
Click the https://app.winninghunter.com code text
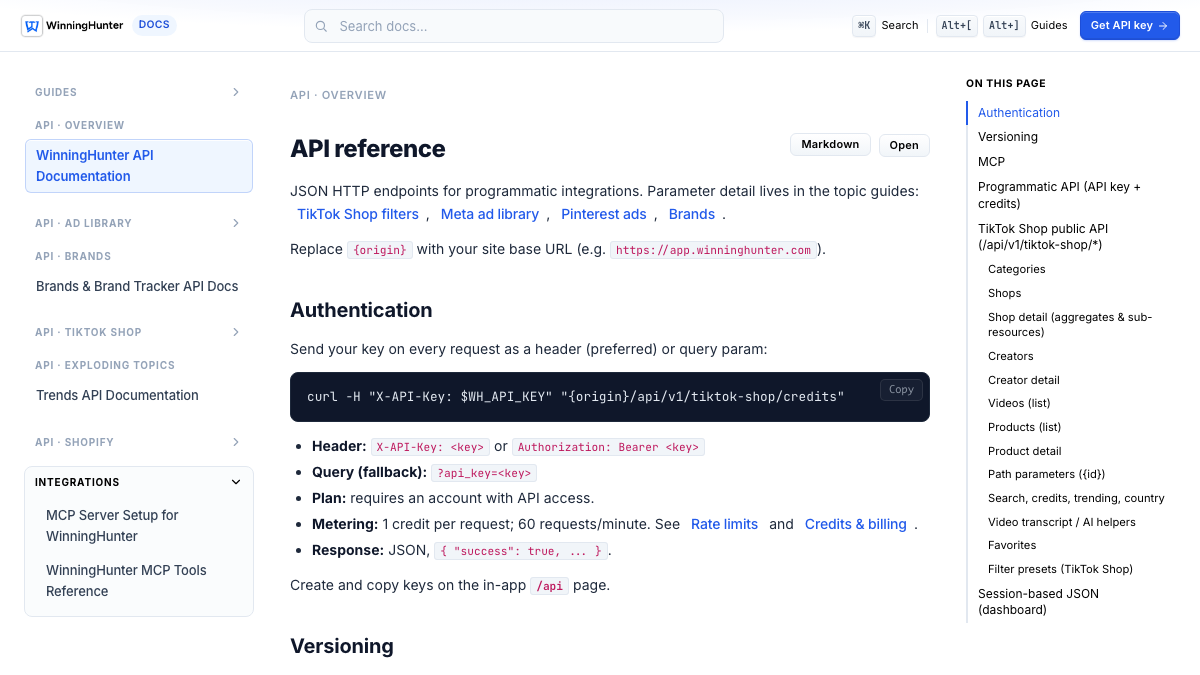(x=714, y=250)
